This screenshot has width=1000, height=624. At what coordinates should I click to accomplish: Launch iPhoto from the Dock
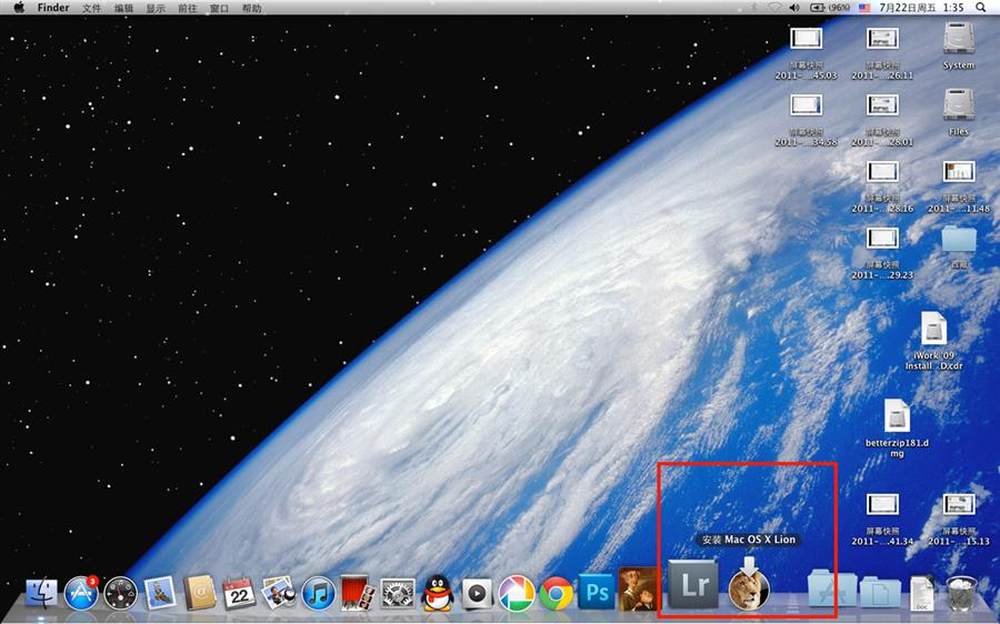[x=279, y=592]
